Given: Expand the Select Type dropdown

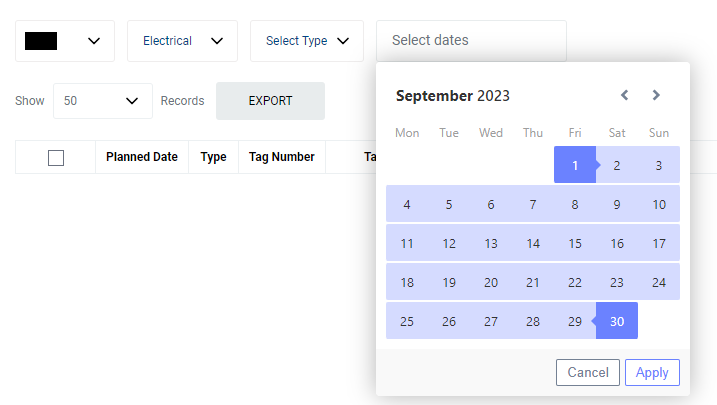Looking at the screenshot, I should tap(306, 41).
